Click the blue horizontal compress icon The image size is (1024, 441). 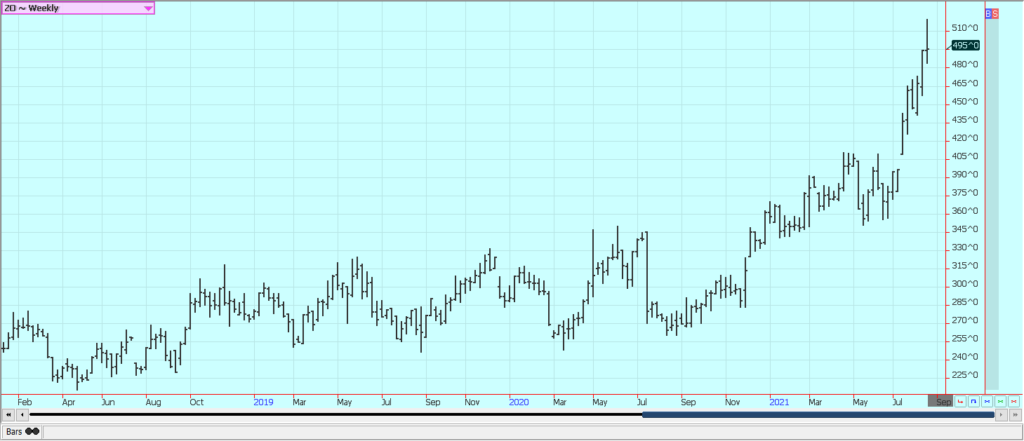[x=987, y=401]
